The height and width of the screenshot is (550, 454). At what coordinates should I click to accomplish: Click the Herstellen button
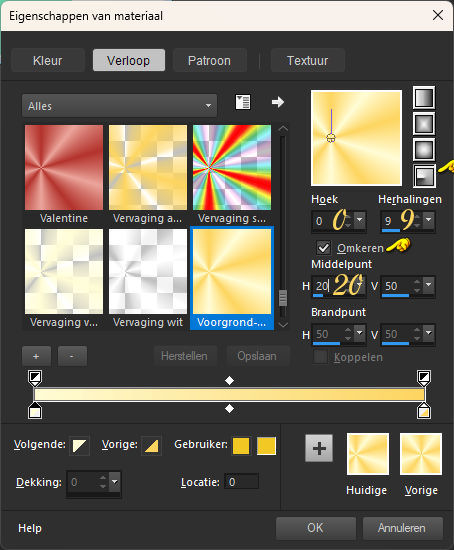pos(184,356)
